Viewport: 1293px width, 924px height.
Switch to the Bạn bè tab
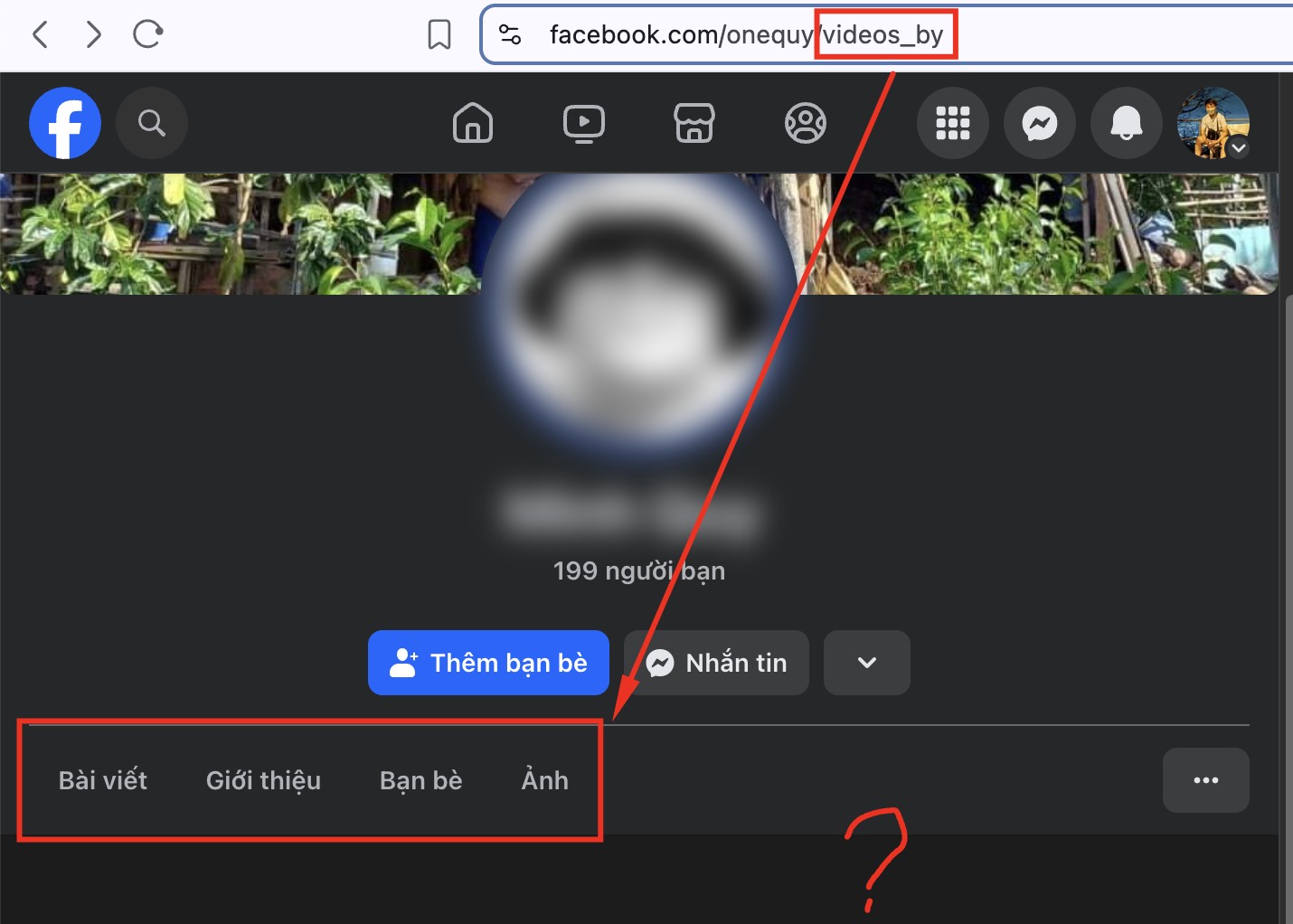point(421,780)
